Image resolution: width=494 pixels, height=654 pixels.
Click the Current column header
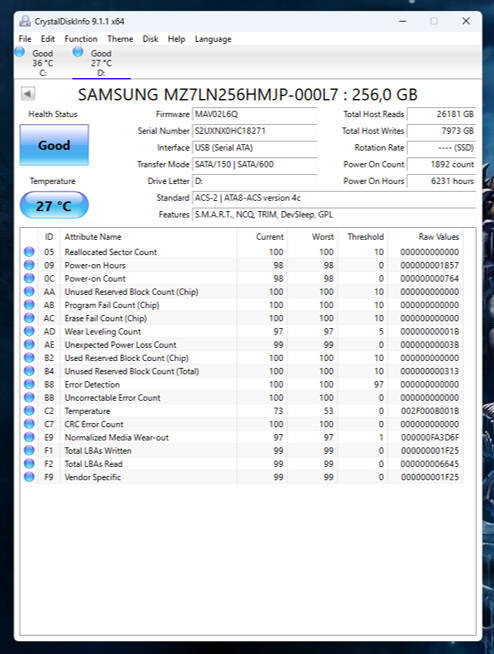pos(262,237)
